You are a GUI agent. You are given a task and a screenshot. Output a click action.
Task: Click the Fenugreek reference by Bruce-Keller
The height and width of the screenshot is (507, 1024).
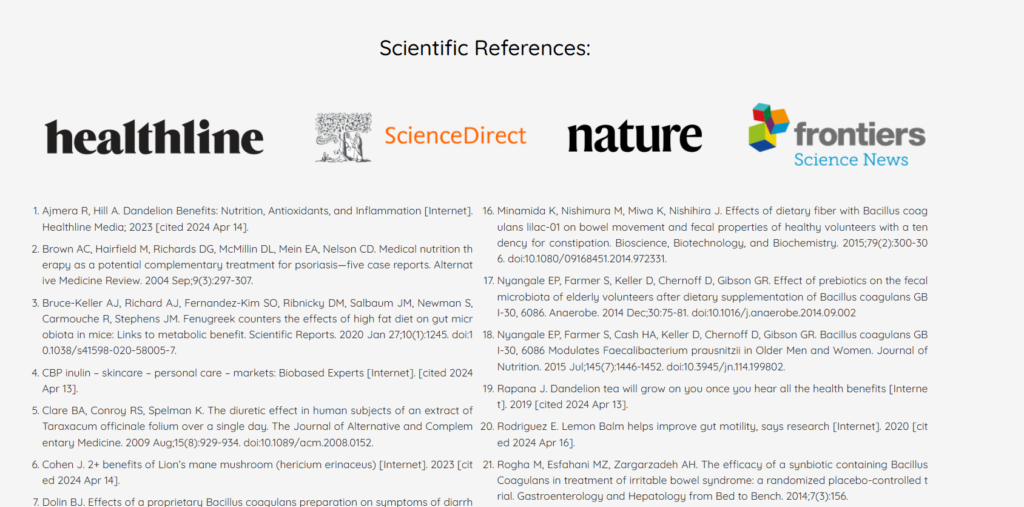point(253,326)
